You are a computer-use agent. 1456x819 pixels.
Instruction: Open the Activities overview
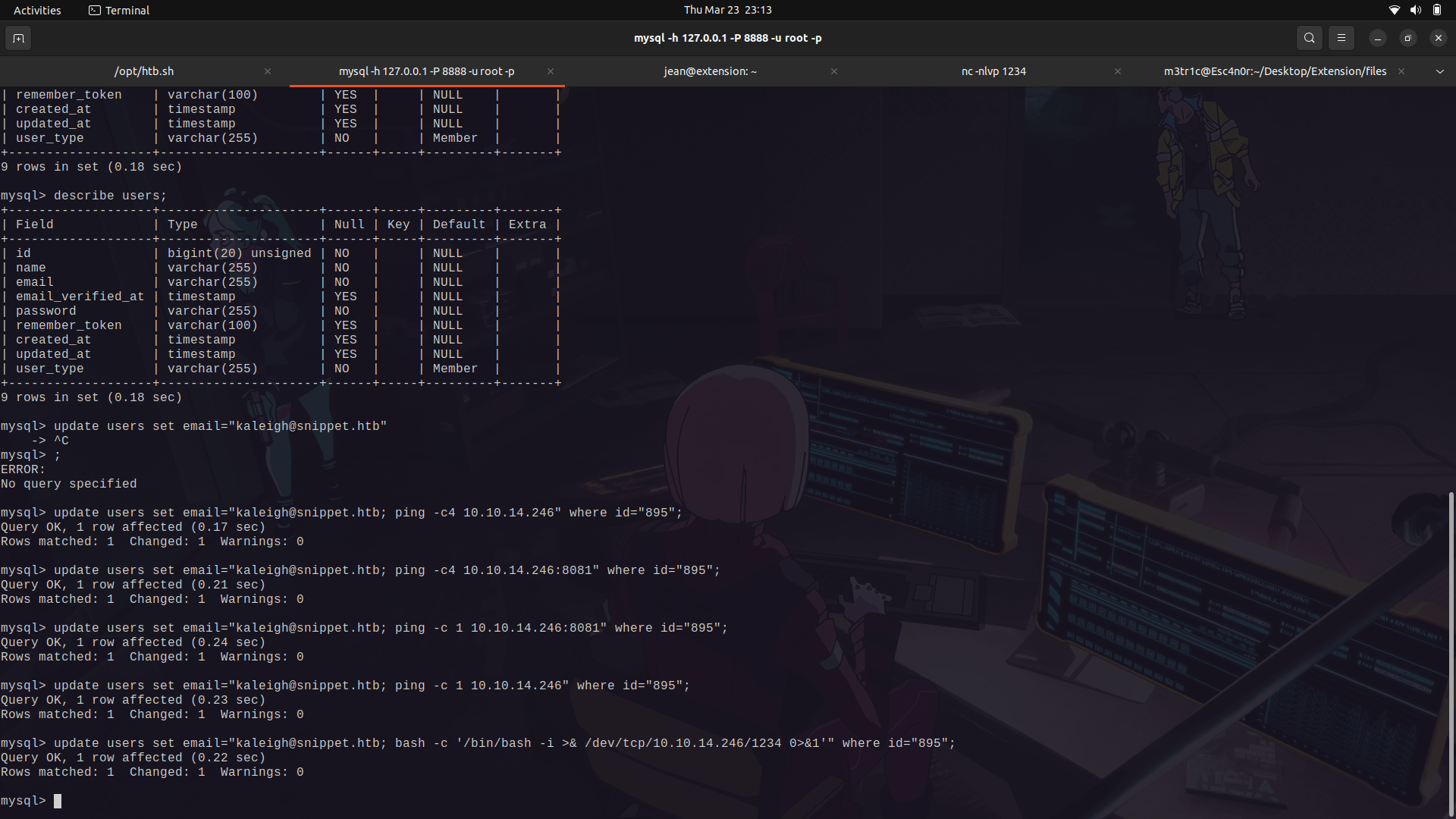click(x=36, y=10)
